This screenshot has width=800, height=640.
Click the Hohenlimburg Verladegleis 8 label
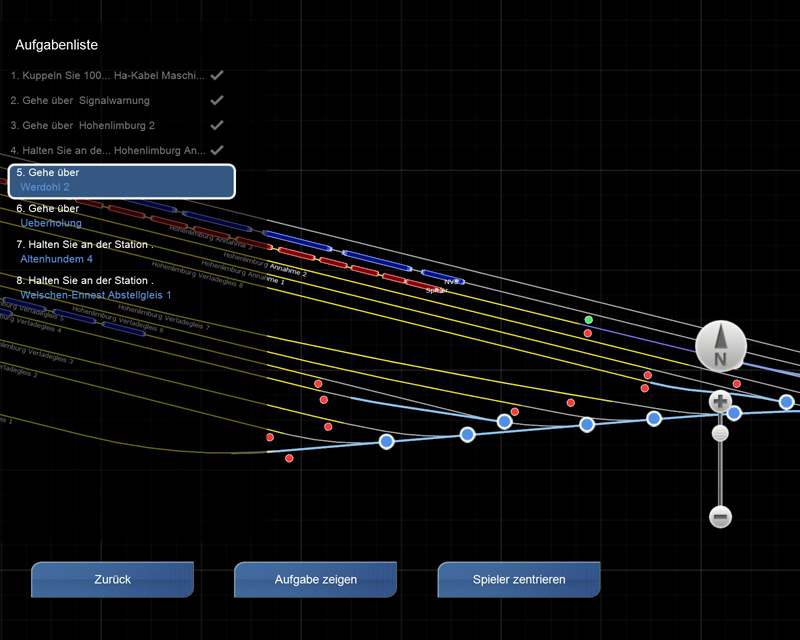(x=197, y=275)
